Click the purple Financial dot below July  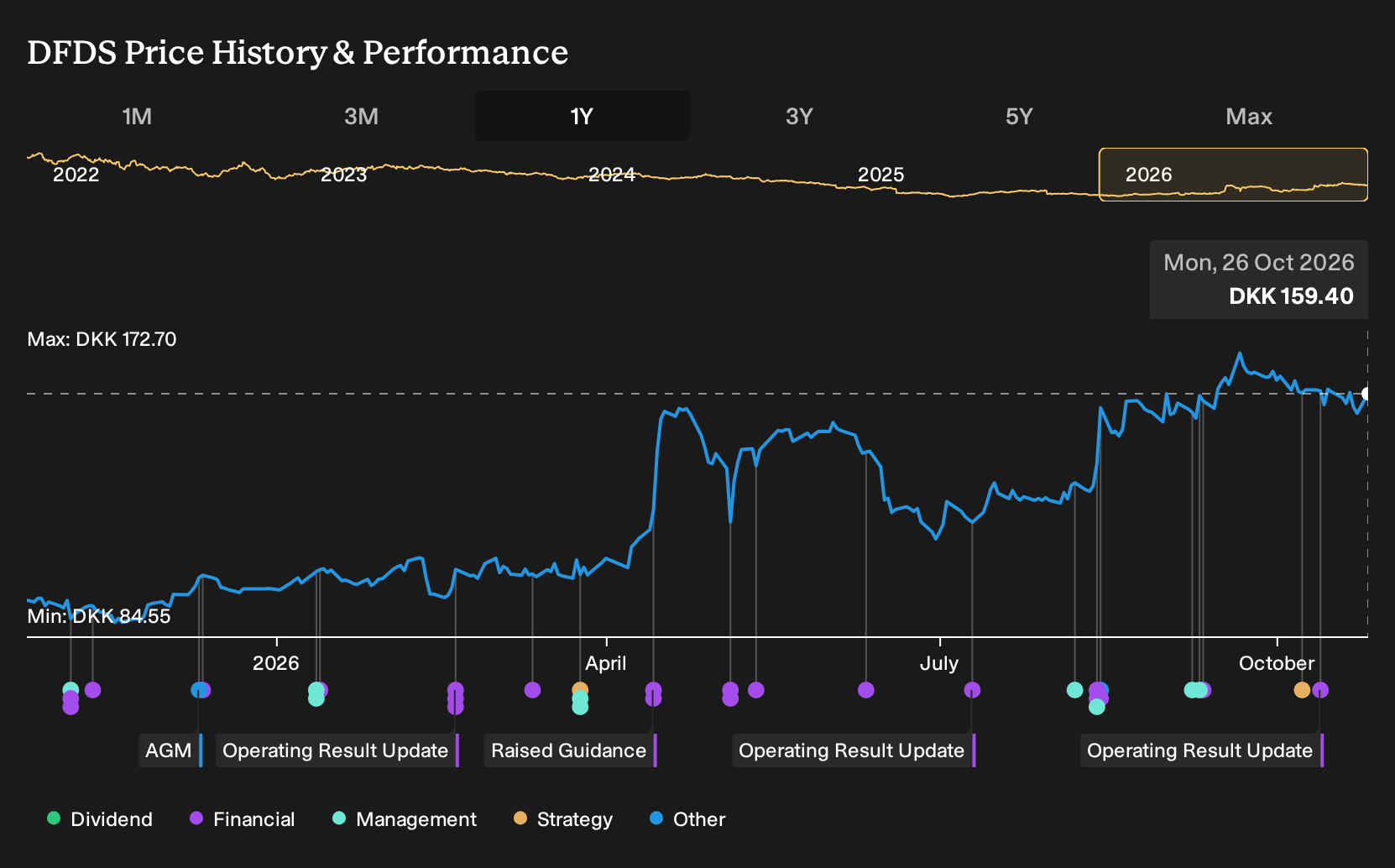(x=972, y=690)
